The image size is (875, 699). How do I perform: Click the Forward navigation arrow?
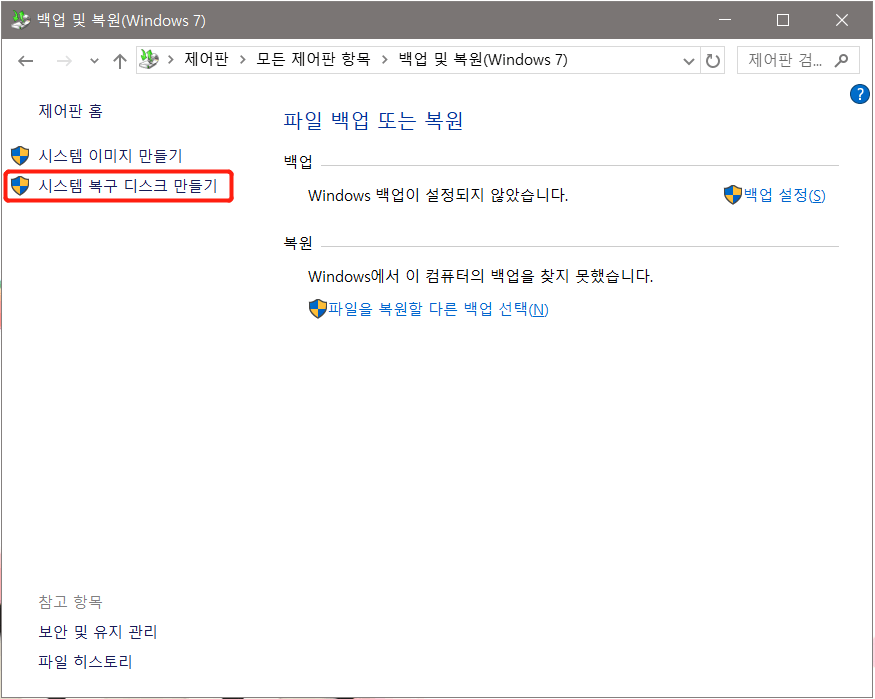(x=64, y=61)
